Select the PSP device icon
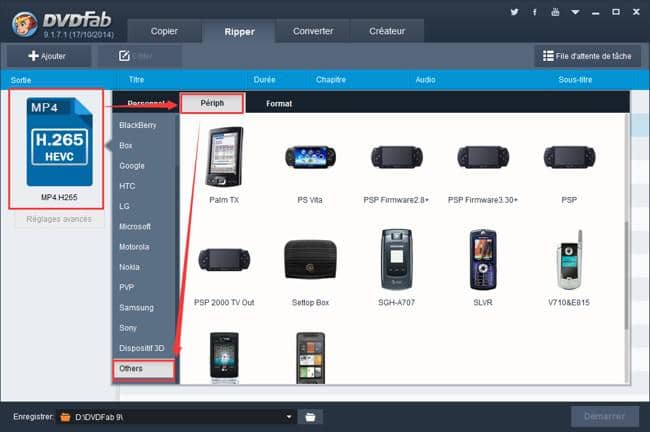This screenshot has height=432, width=650. click(569, 157)
